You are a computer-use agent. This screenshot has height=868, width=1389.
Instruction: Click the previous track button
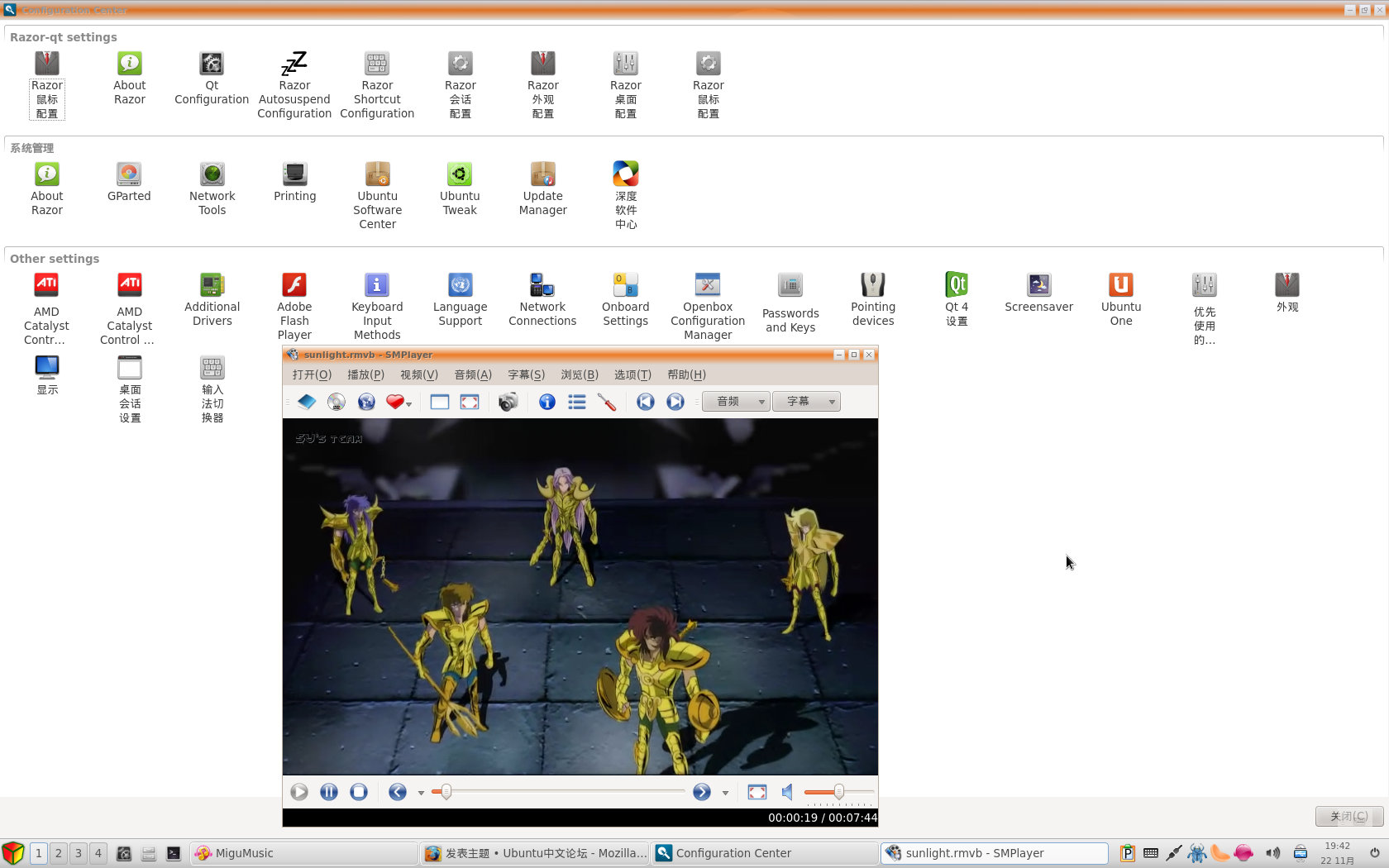coord(646,402)
